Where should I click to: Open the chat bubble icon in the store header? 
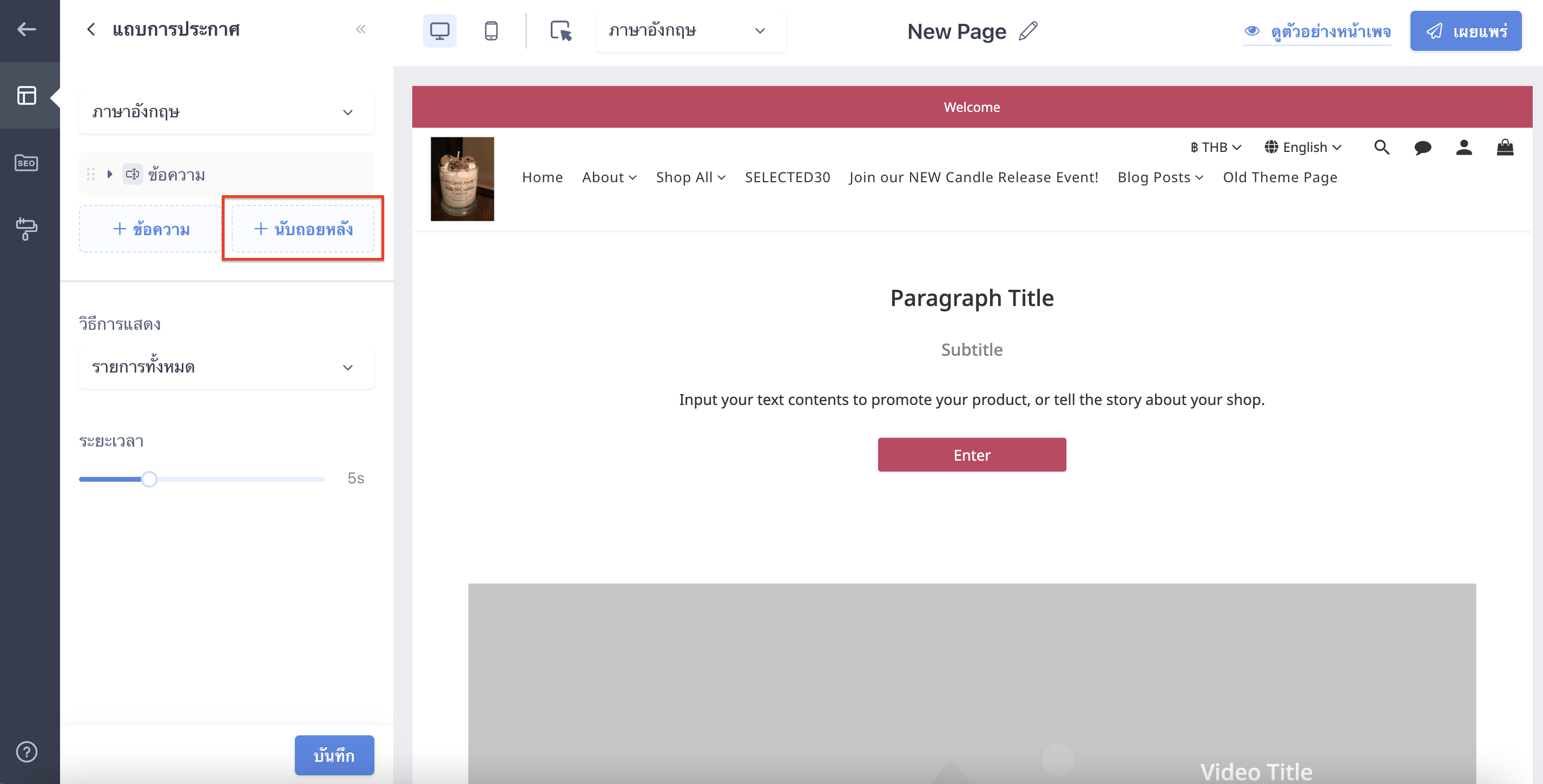click(1422, 147)
